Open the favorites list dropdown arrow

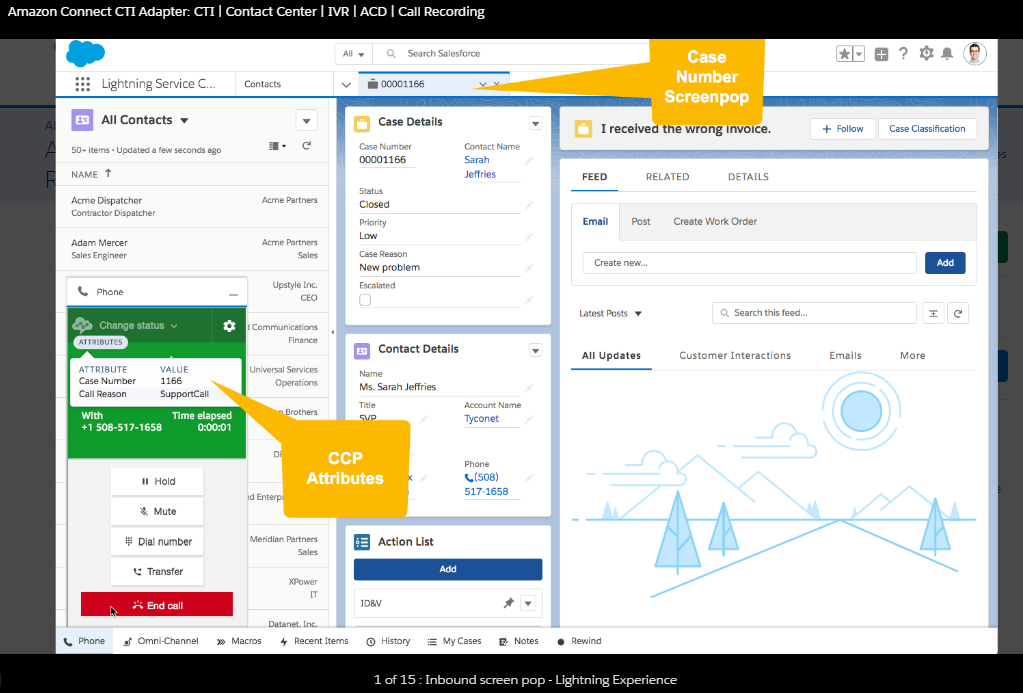pyautogui.click(x=859, y=54)
